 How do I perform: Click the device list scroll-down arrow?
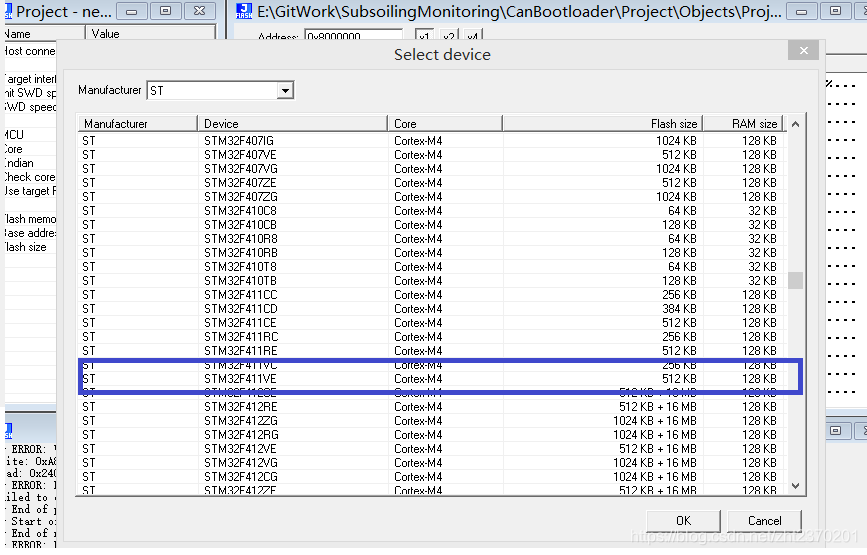pyautogui.click(x=795, y=486)
